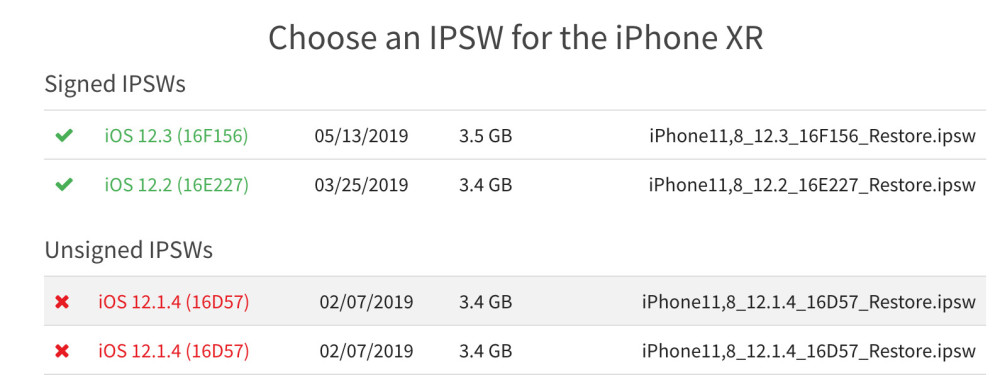Click the Signed IPSWs section heading
Image resolution: width=1000 pixels, height=375 pixels.
[x=115, y=84]
